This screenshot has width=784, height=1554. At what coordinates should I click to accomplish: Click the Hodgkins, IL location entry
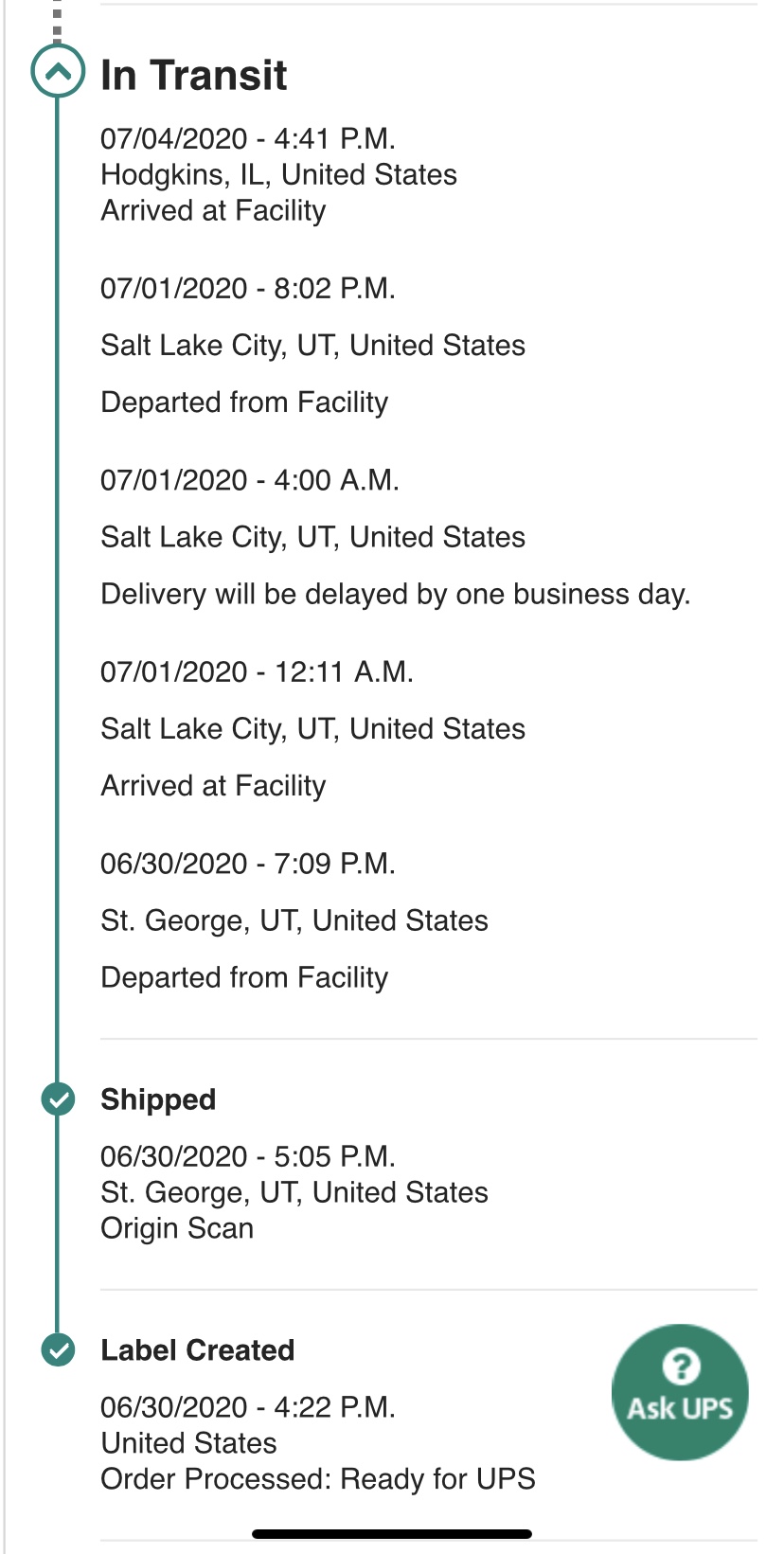(x=278, y=175)
